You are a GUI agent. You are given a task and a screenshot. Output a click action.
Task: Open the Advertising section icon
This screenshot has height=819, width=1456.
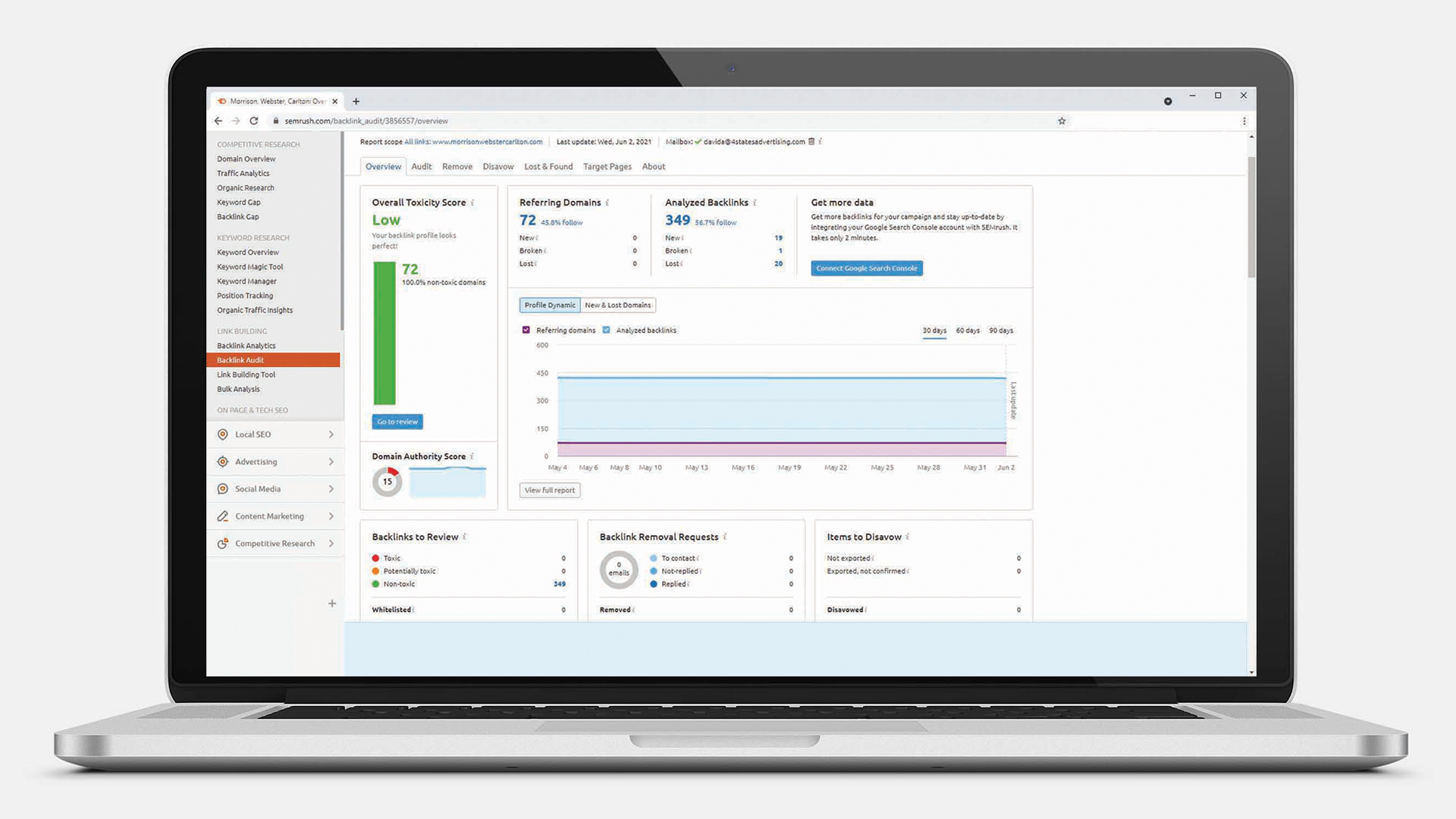(x=222, y=461)
